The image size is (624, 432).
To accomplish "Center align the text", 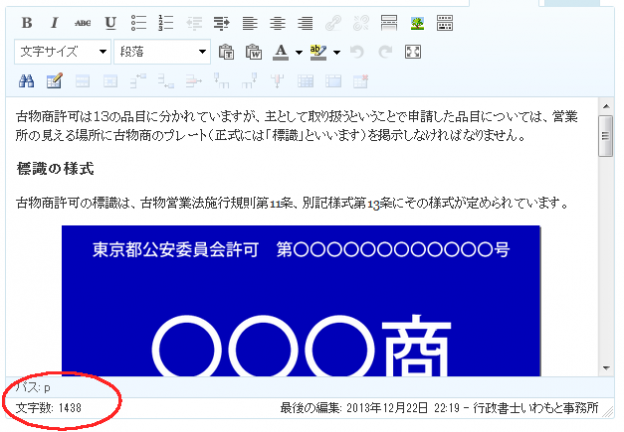I will tap(277, 23).
